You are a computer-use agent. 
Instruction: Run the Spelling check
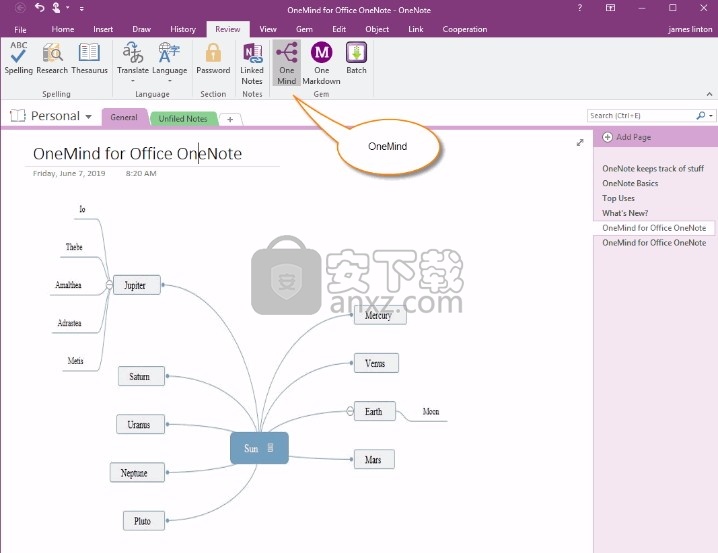[x=18, y=58]
